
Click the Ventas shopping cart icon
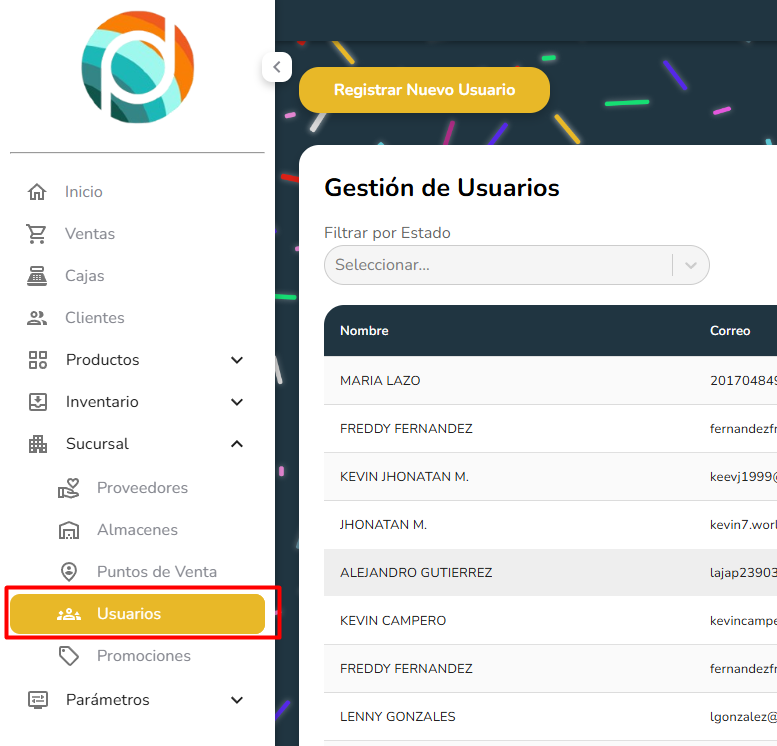click(37, 234)
